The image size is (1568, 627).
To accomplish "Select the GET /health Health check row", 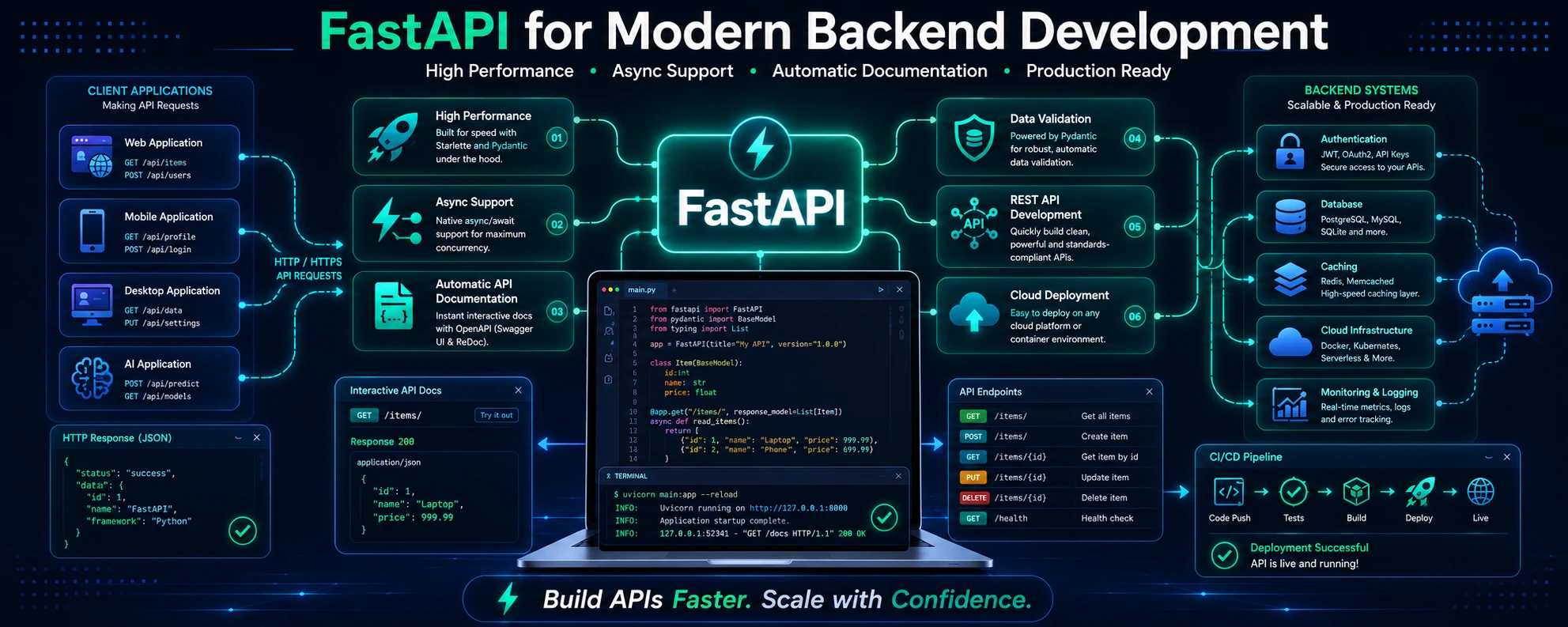I will click(1055, 519).
